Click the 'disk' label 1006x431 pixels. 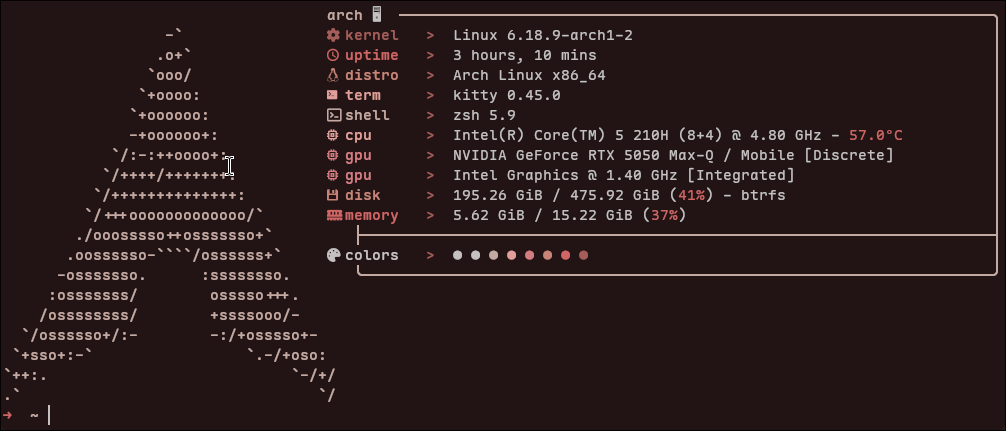(362, 195)
